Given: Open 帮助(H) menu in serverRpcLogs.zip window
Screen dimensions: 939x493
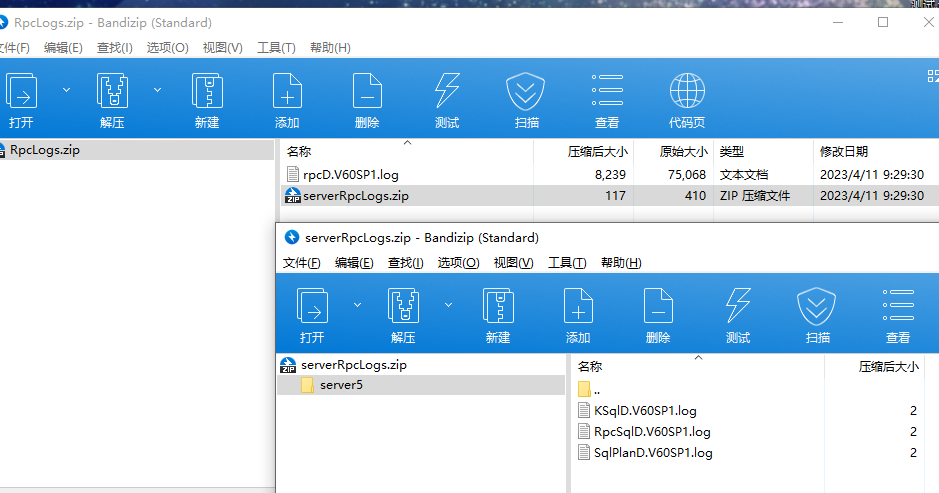Looking at the screenshot, I should click(621, 263).
